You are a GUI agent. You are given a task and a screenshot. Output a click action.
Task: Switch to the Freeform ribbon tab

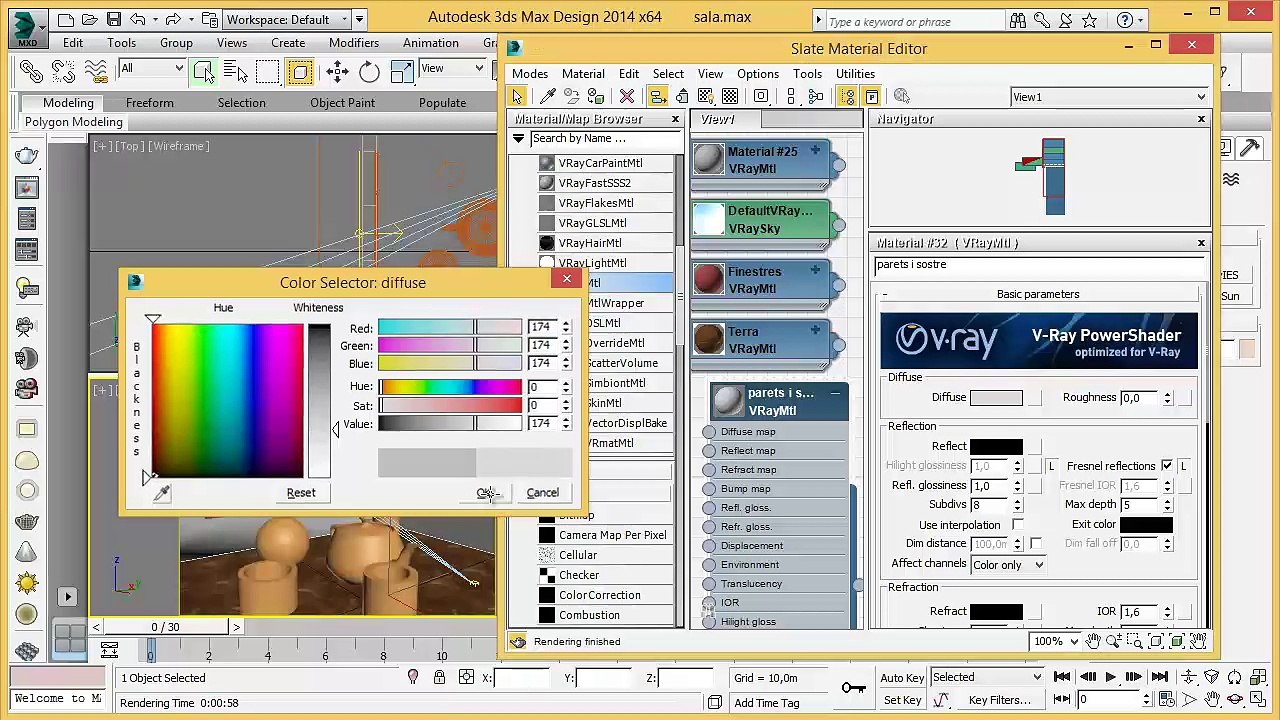point(150,103)
